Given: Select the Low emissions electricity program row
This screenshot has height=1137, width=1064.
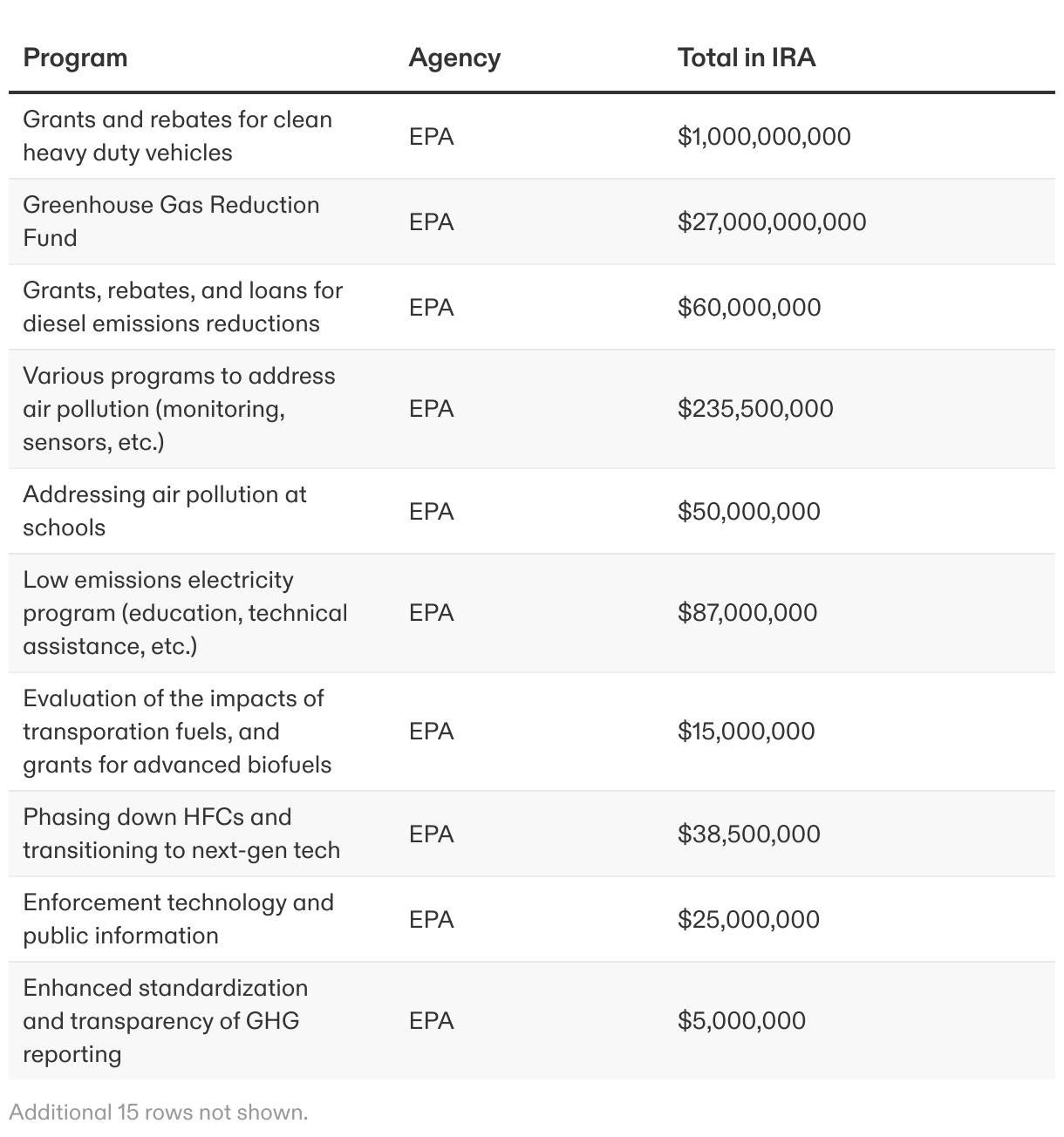Looking at the screenshot, I should coord(532,613).
